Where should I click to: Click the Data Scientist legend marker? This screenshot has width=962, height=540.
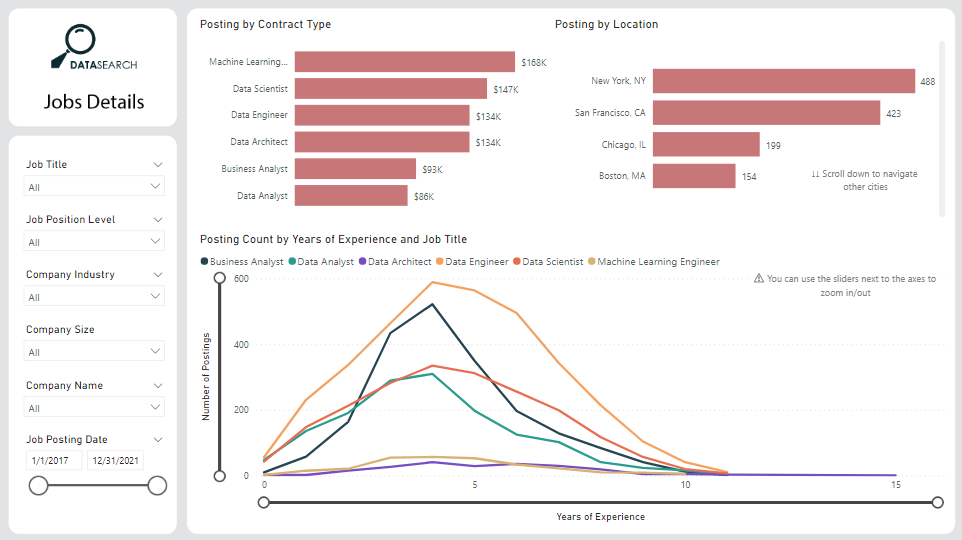click(517, 262)
